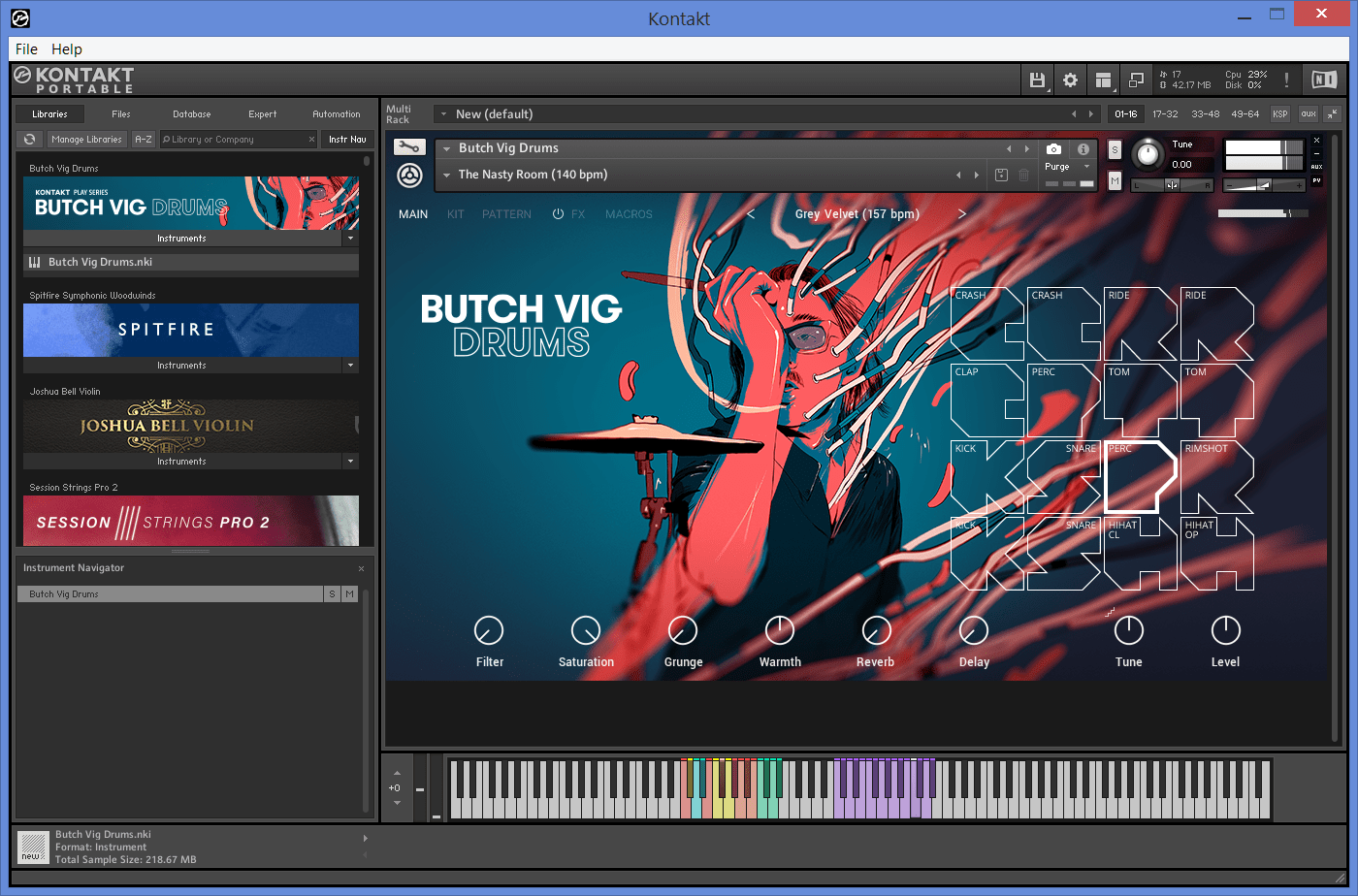Select next snapshot in Nasty Room row
Viewport: 1358px width, 896px height.
[x=977, y=175]
